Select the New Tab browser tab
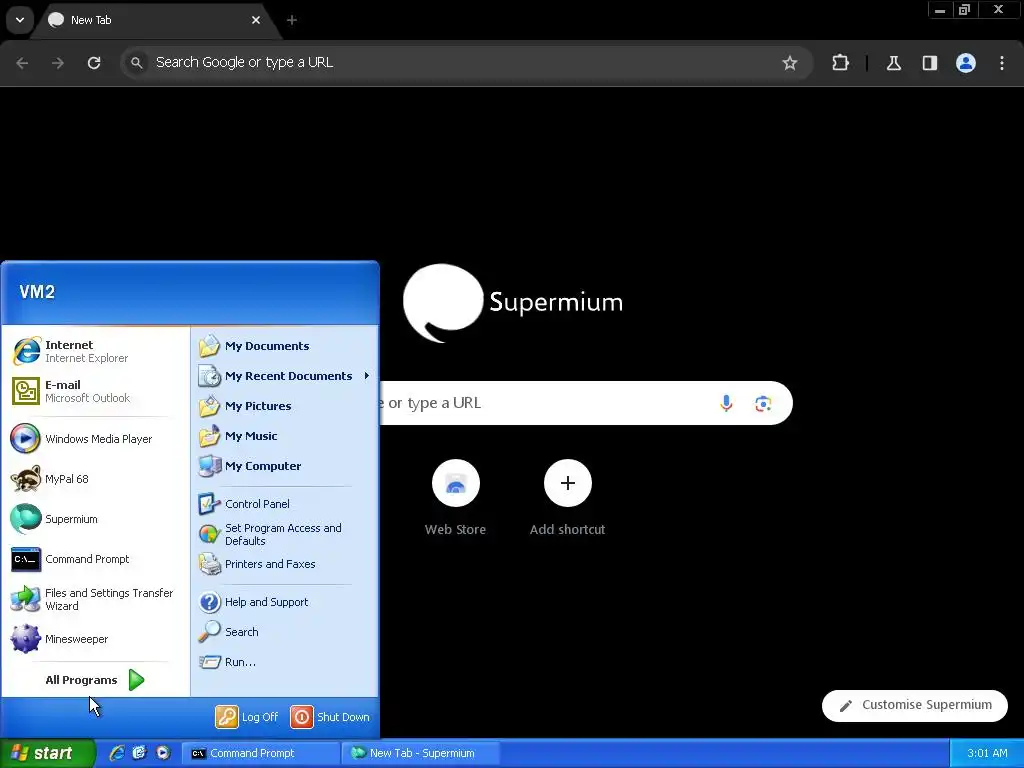 (x=157, y=20)
